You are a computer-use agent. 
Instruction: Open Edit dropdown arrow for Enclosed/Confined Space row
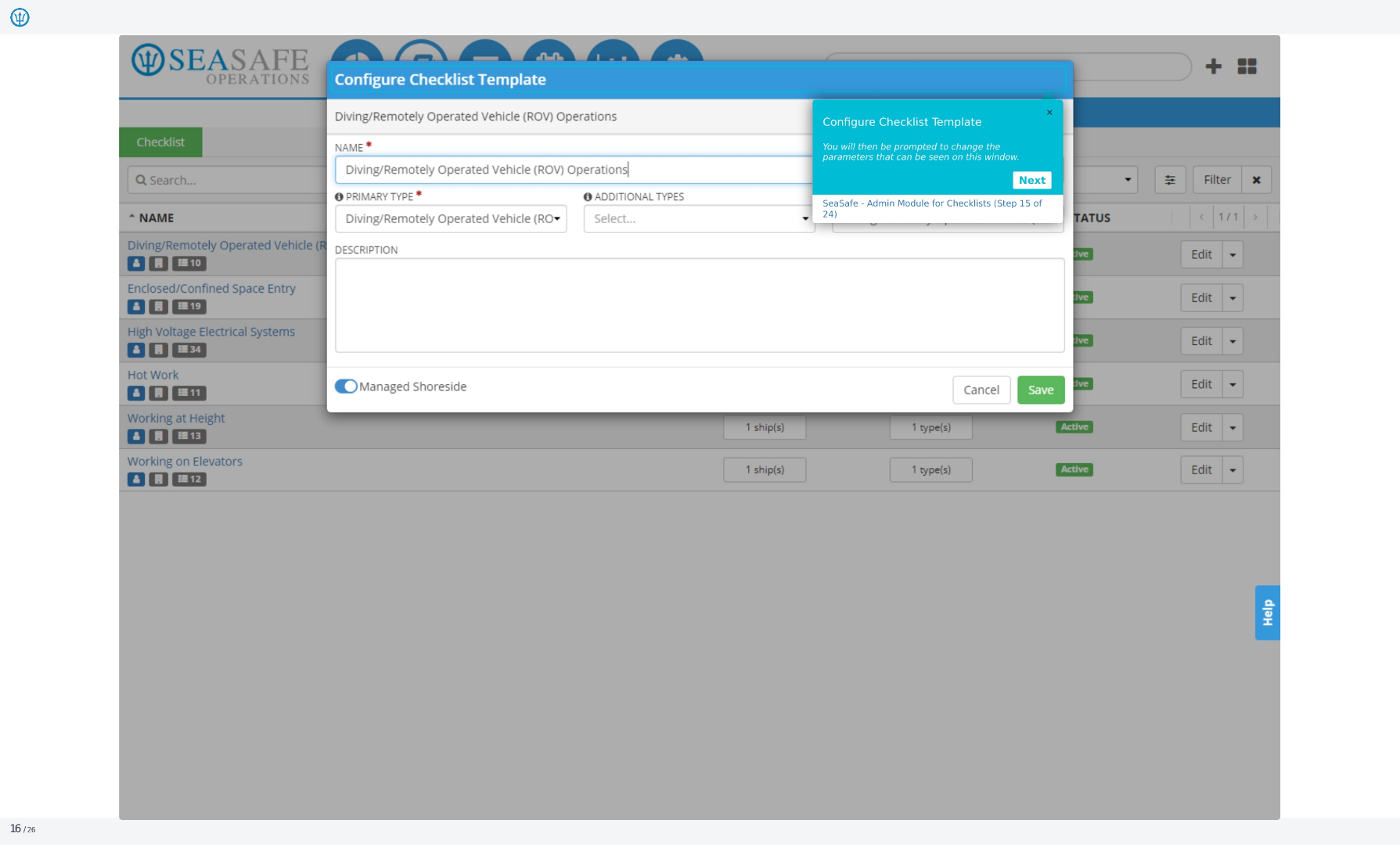(x=1233, y=298)
